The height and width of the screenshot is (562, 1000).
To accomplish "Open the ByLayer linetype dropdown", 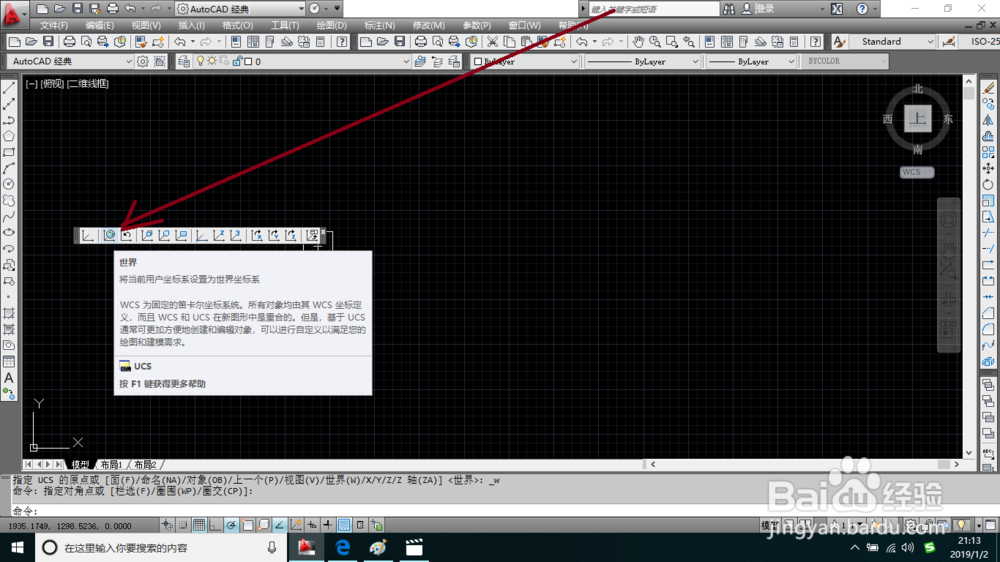I will click(642, 61).
